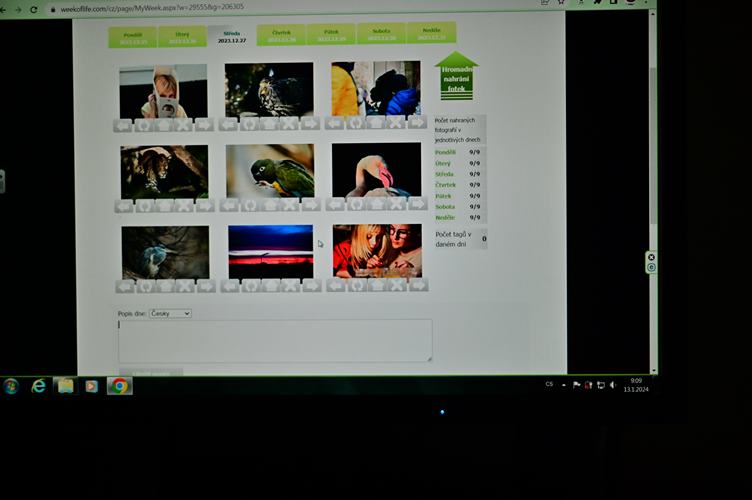Rotate the owl photo using its rotate icon
Viewport: 752px width, 500px height.
click(x=249, y=125)
